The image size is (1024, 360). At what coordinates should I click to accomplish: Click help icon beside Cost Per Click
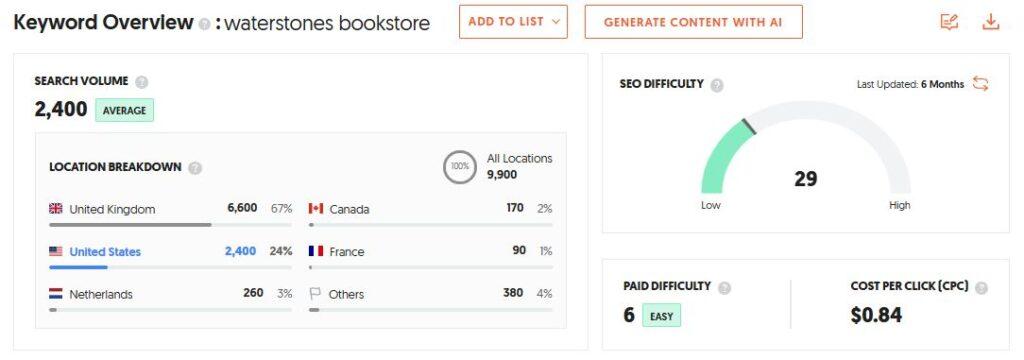pyautogui.click(x=982, y=287)
